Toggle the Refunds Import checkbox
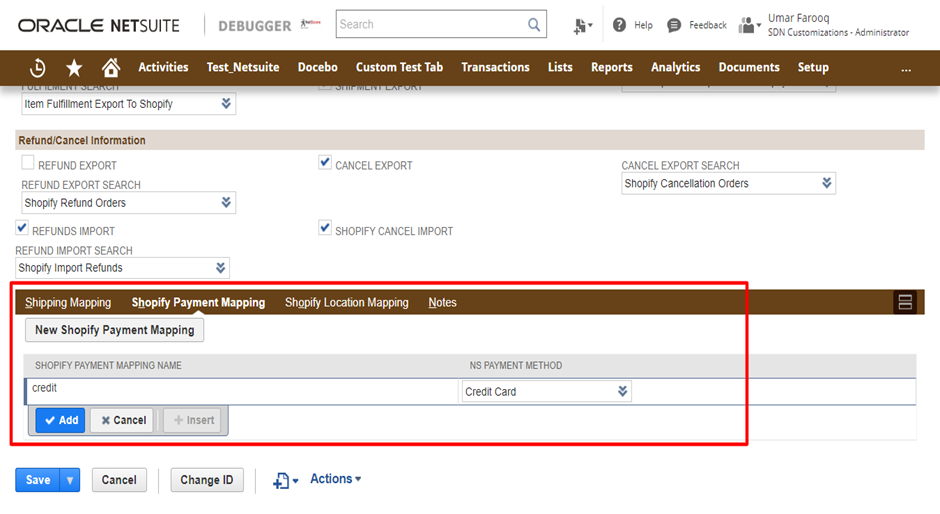The height and width of the screenshot is (514, 940). (x=22, y=228)
